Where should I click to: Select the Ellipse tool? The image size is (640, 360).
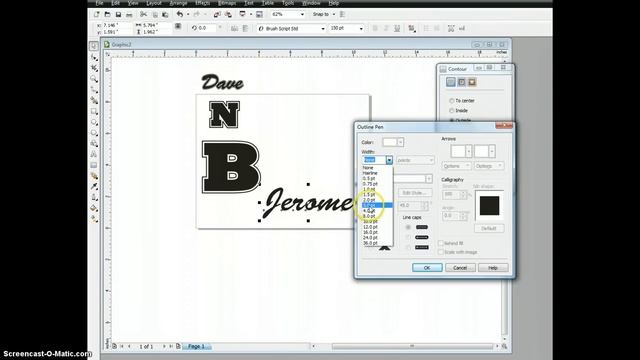coord(94,122)
